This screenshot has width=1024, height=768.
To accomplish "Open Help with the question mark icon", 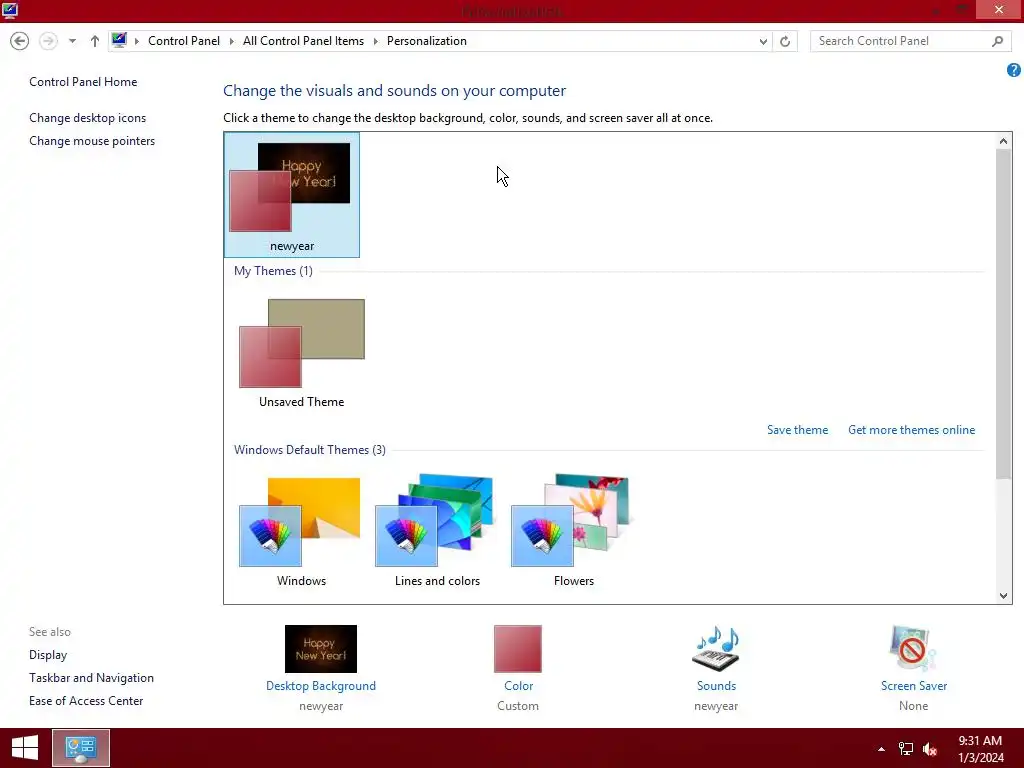I will (1014, 70).
